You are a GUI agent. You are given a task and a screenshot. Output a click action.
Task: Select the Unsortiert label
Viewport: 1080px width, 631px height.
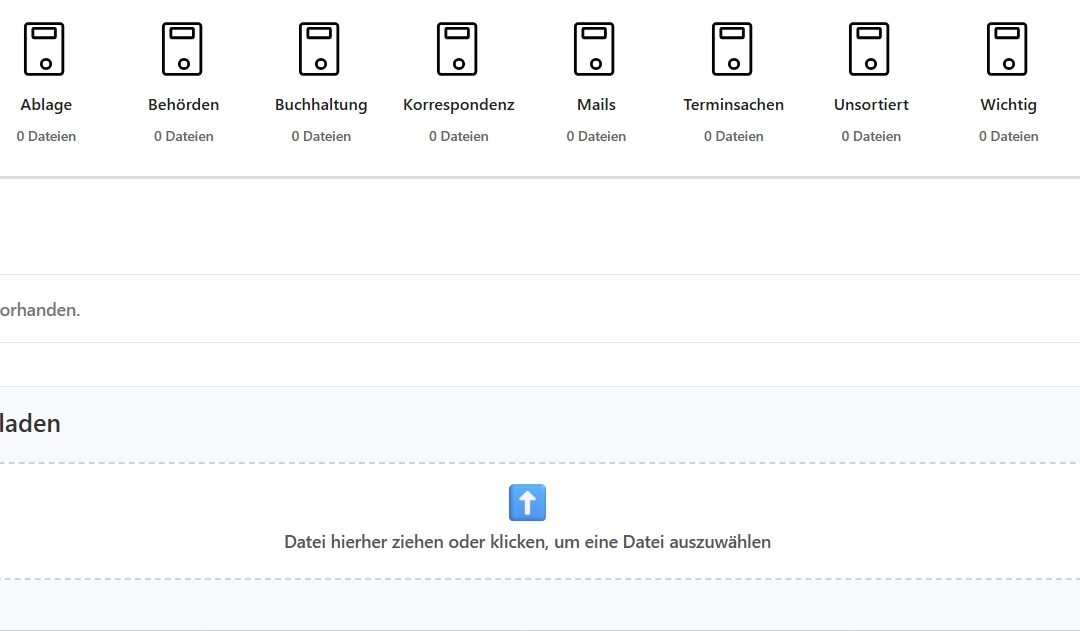[871, 105]
